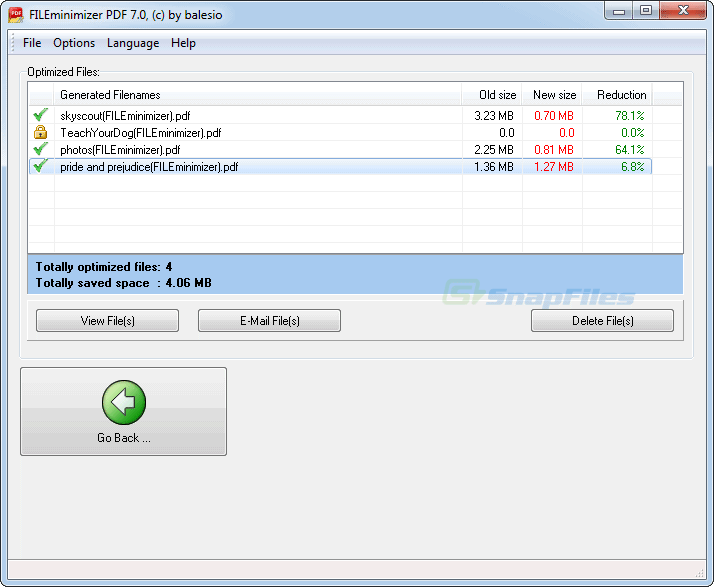Screen dimensions: 714x587
Task: Minimize the FILEminimizer window
Action: point(618,11)
